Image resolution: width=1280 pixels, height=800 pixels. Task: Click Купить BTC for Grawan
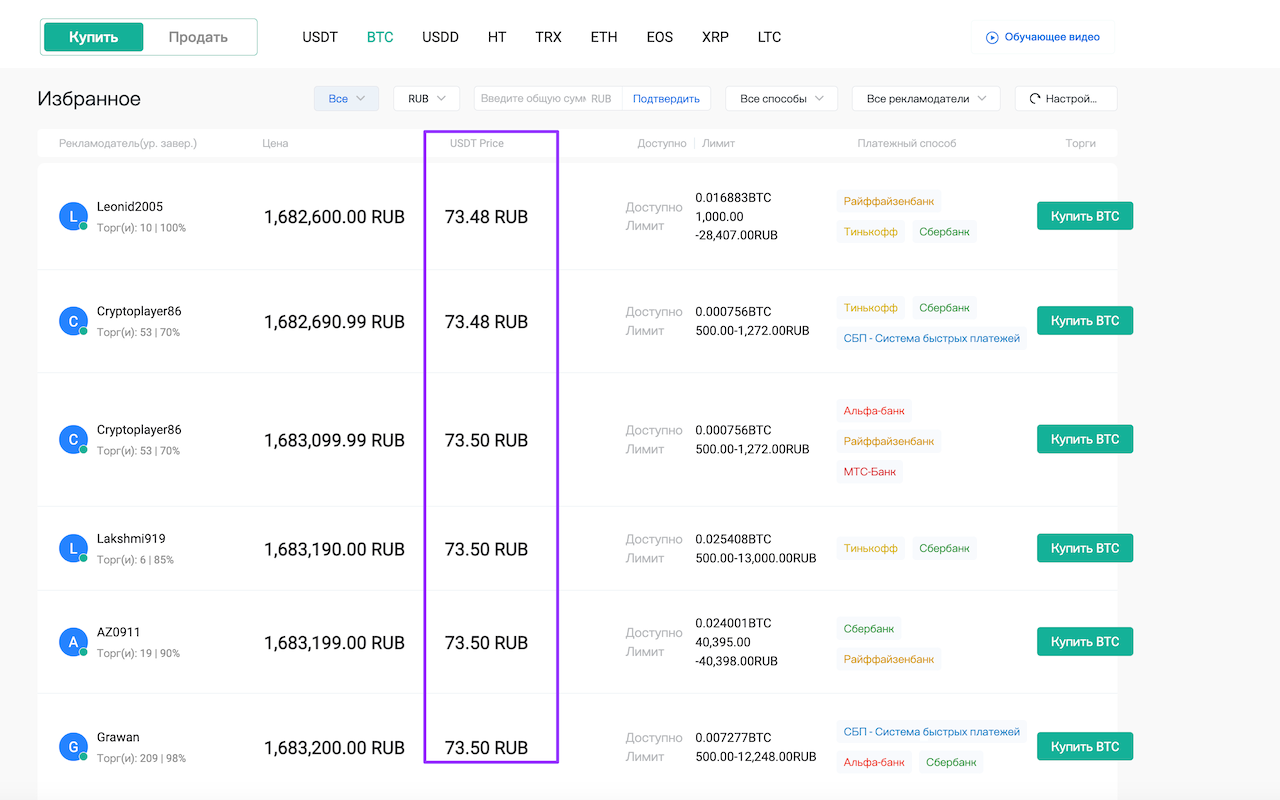1085,746
